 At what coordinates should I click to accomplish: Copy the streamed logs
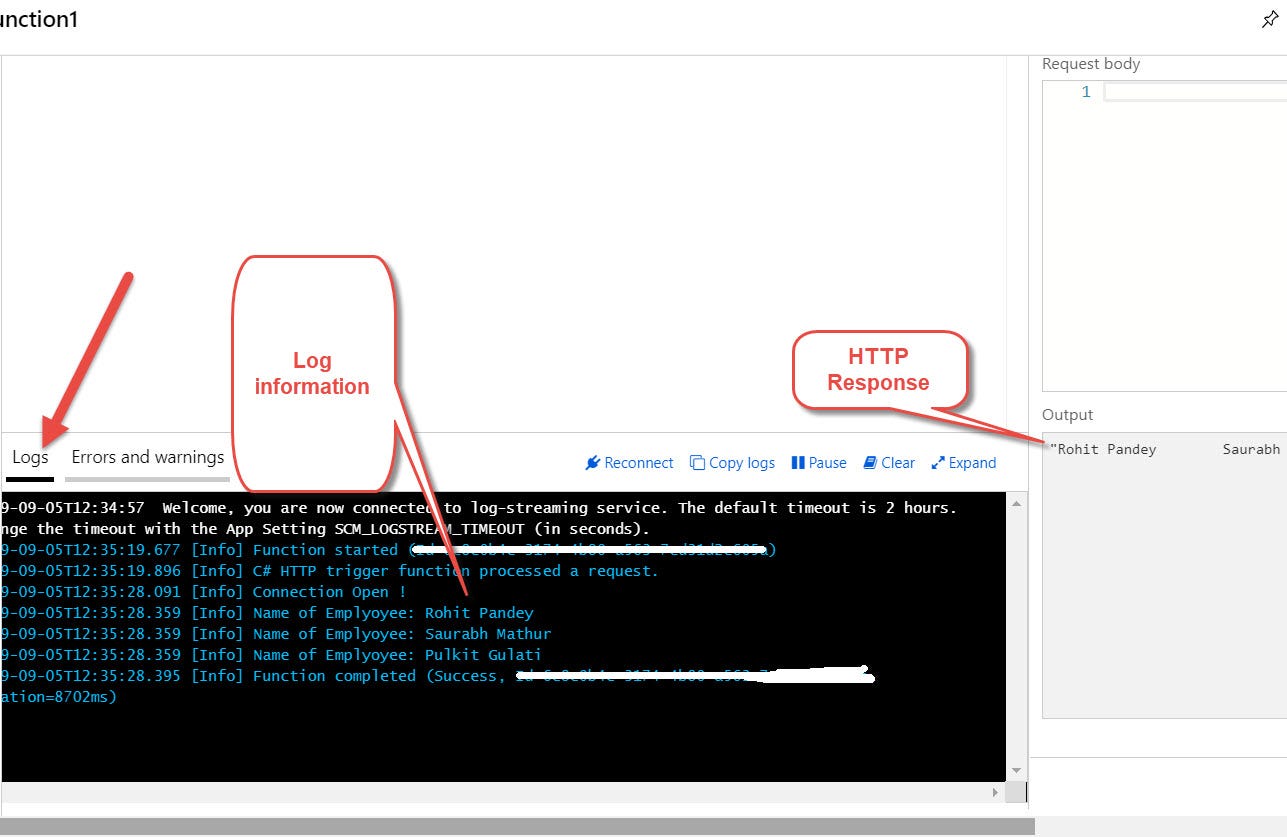coord(732,462)
